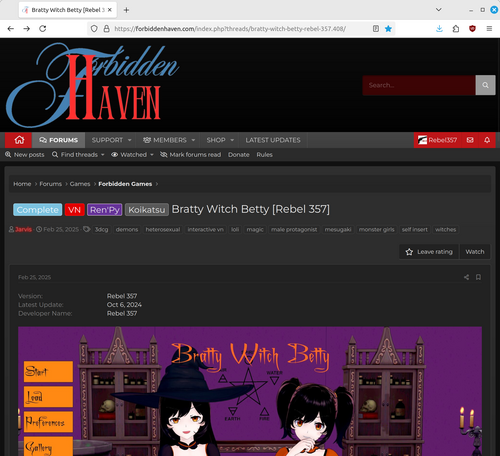
Task: Open the inbox envelope icon
Action: 470,140
